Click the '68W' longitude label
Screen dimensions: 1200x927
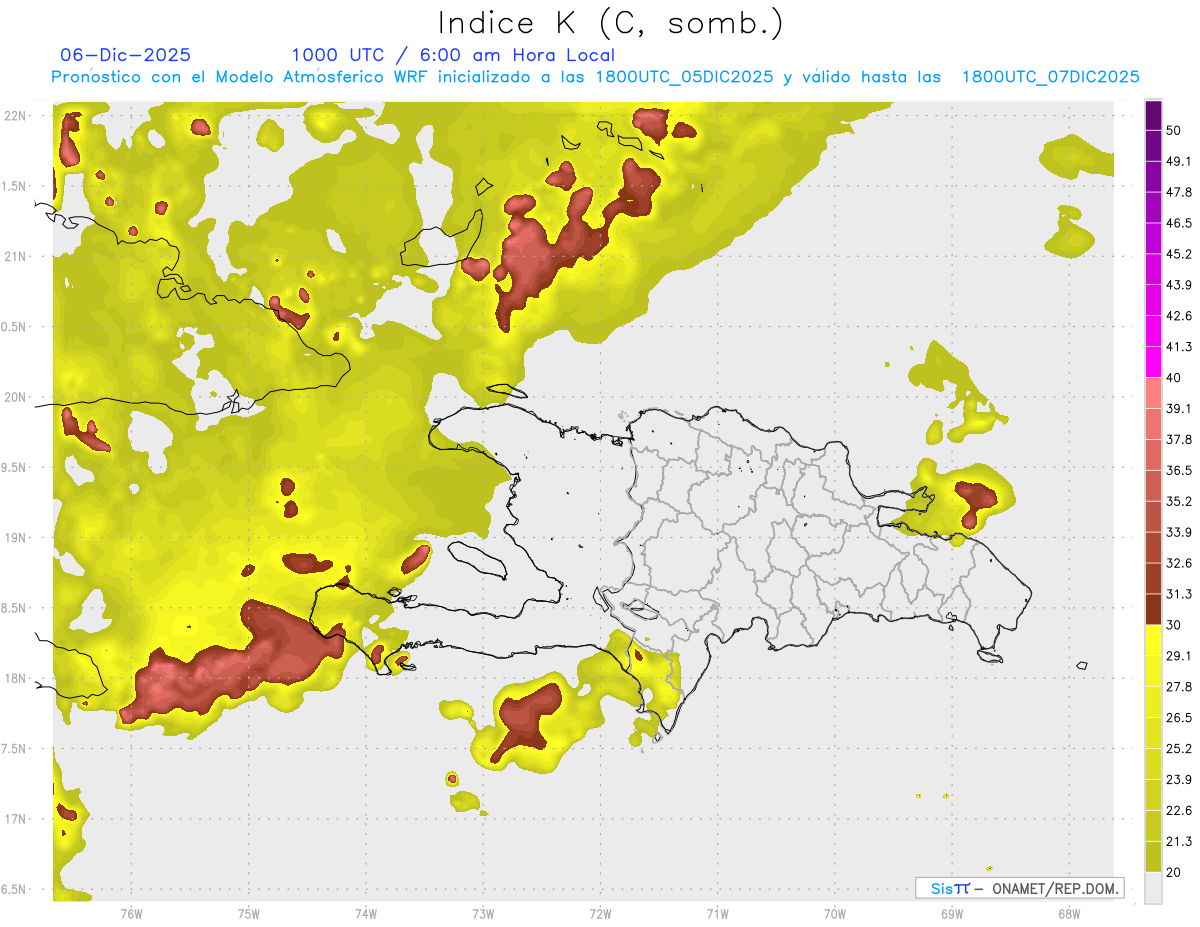1068,913
